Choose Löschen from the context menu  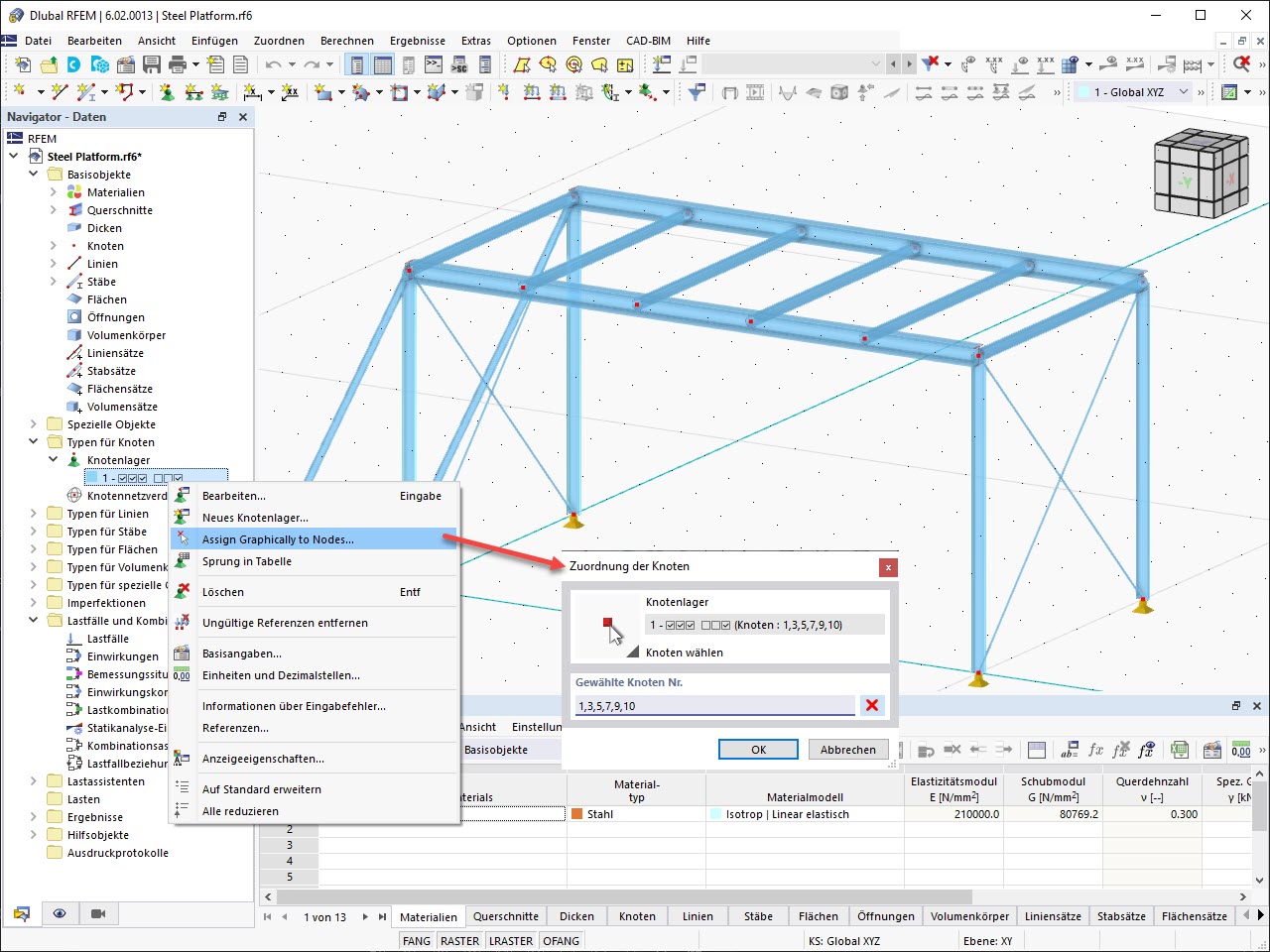coord(314,592)
